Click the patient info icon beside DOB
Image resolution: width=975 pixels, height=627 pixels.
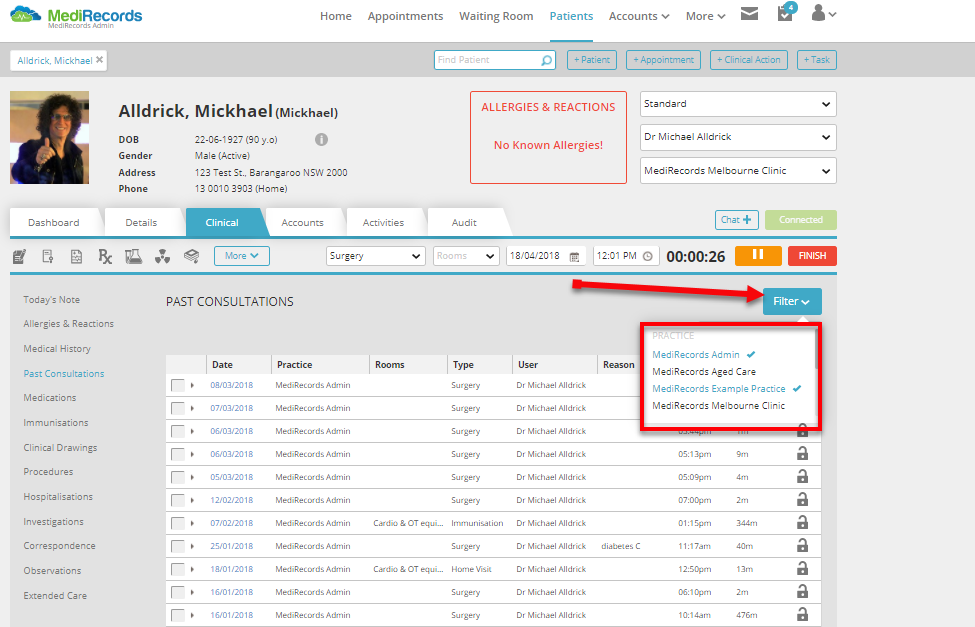(321, 139)
